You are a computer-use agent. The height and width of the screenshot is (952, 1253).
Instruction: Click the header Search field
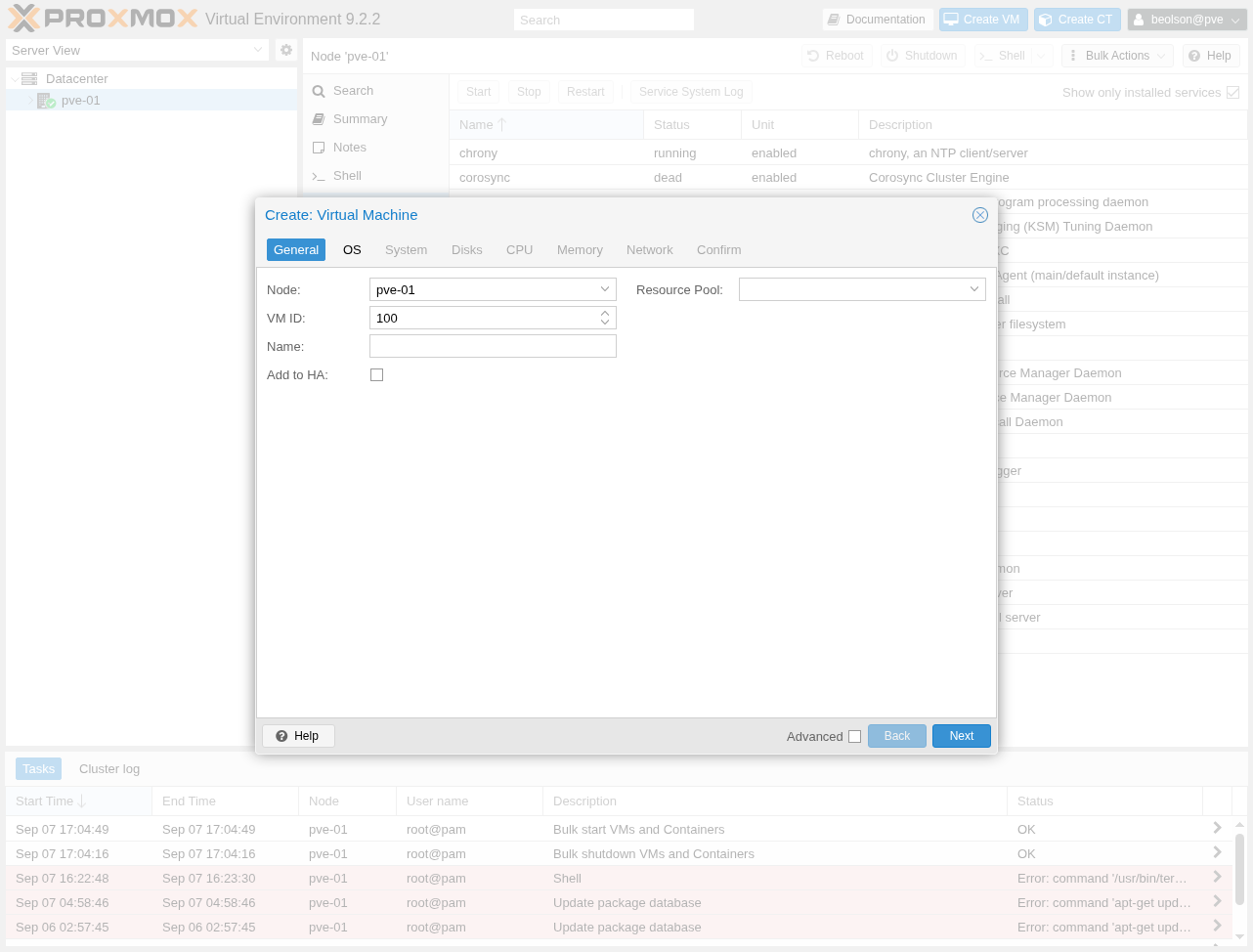point(604,20)
